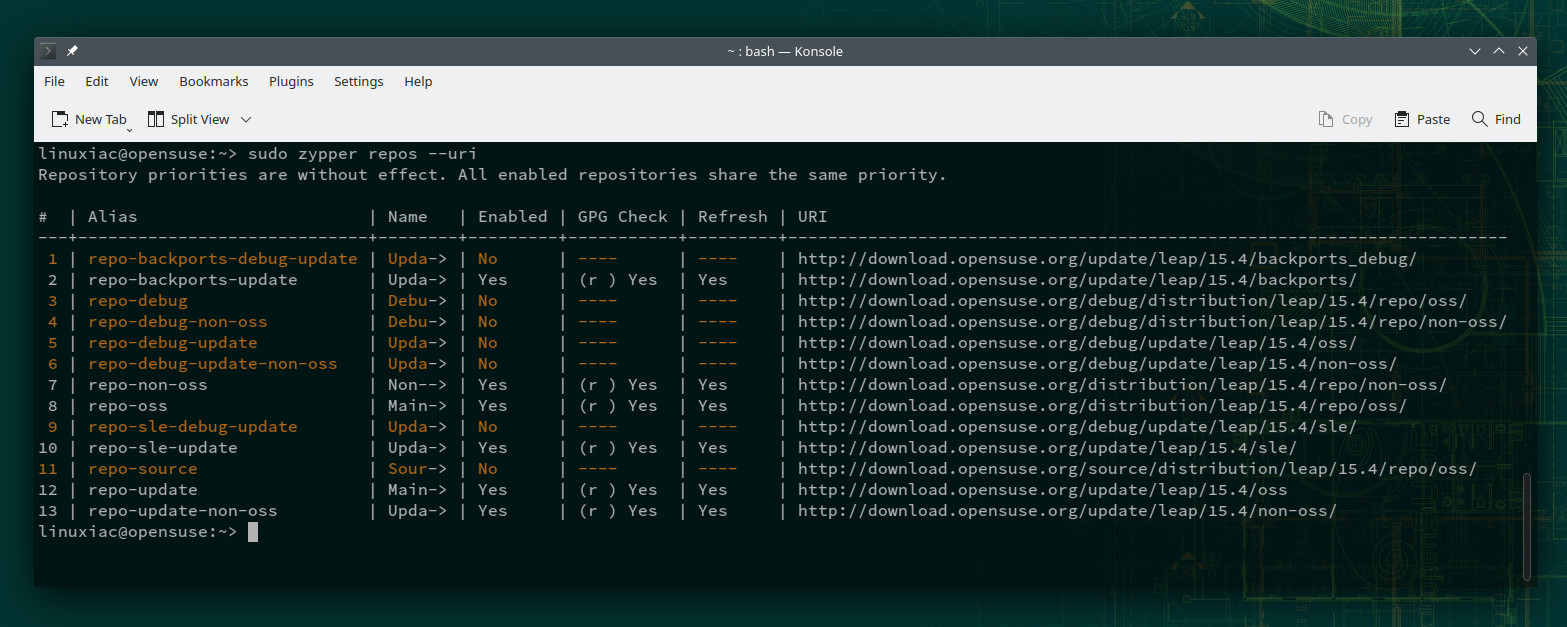Open the Bookmarks menu
The height and width of the screenshot is (627, 1567).
214,81
